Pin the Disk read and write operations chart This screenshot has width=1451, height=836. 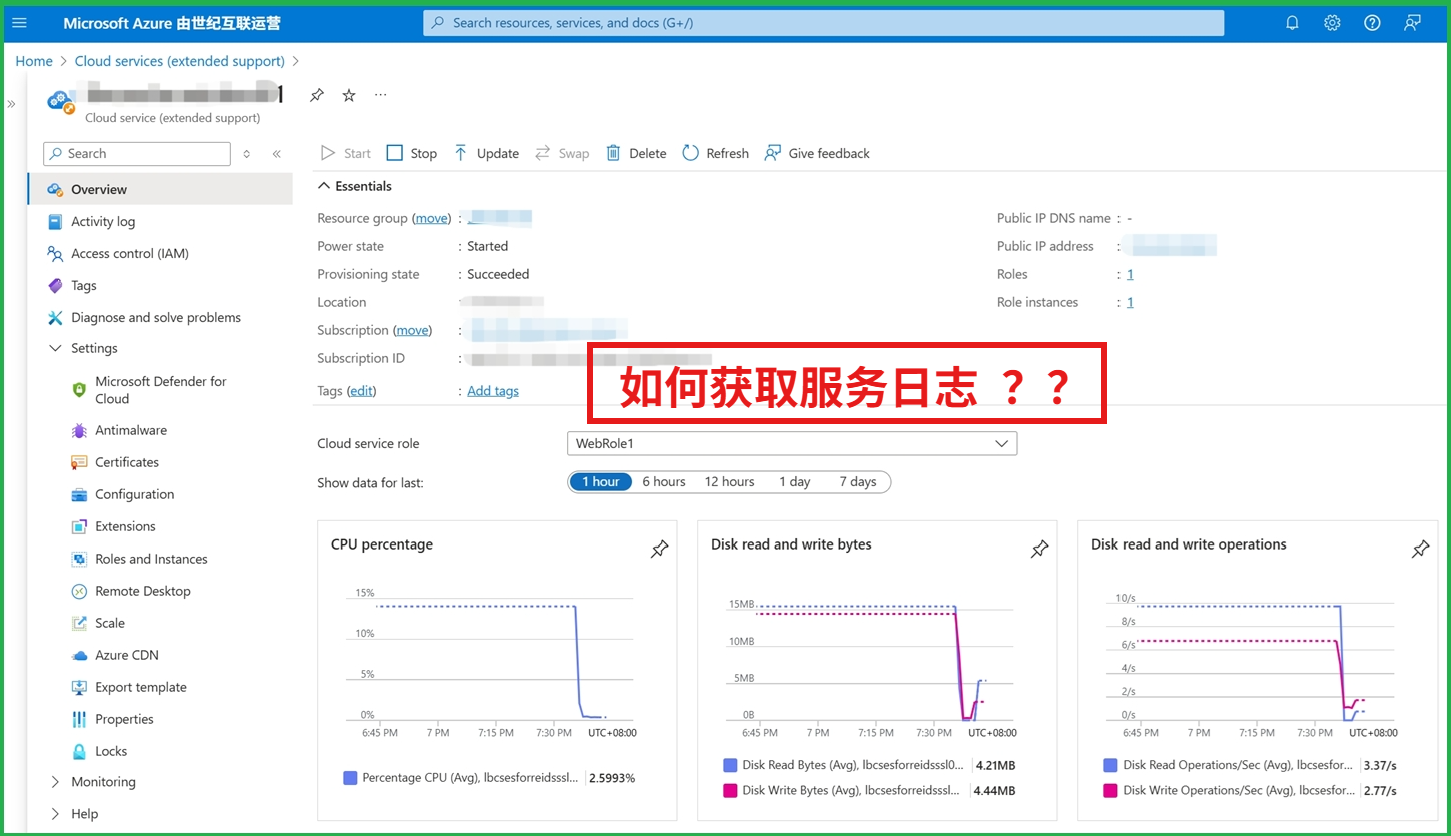click(1420, 549)
